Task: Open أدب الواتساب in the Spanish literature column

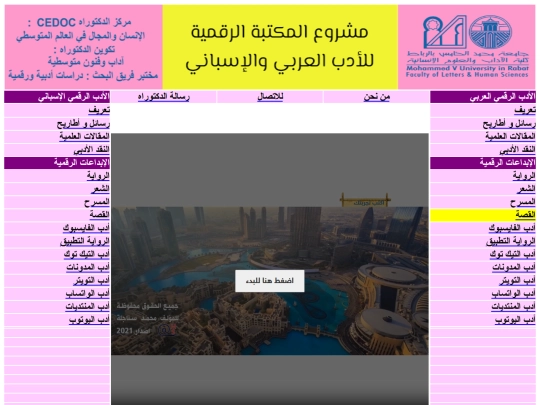Action: [x=87, y=293]
